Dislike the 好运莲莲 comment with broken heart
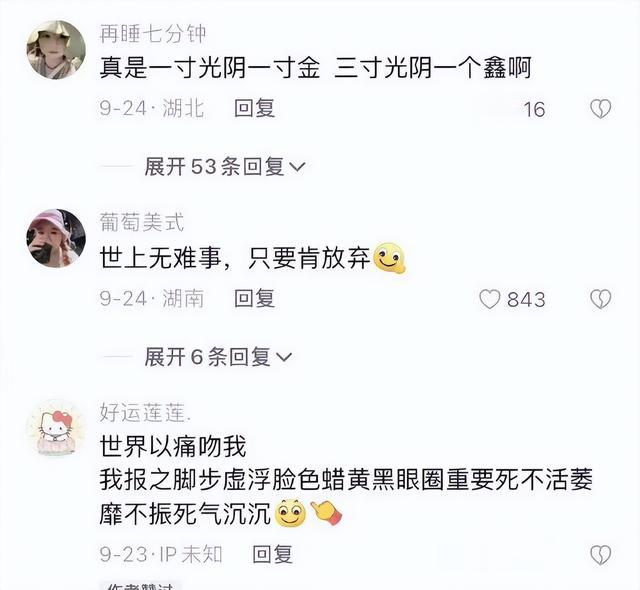Screen dimensions: 640x590 (x=600, y=555)
